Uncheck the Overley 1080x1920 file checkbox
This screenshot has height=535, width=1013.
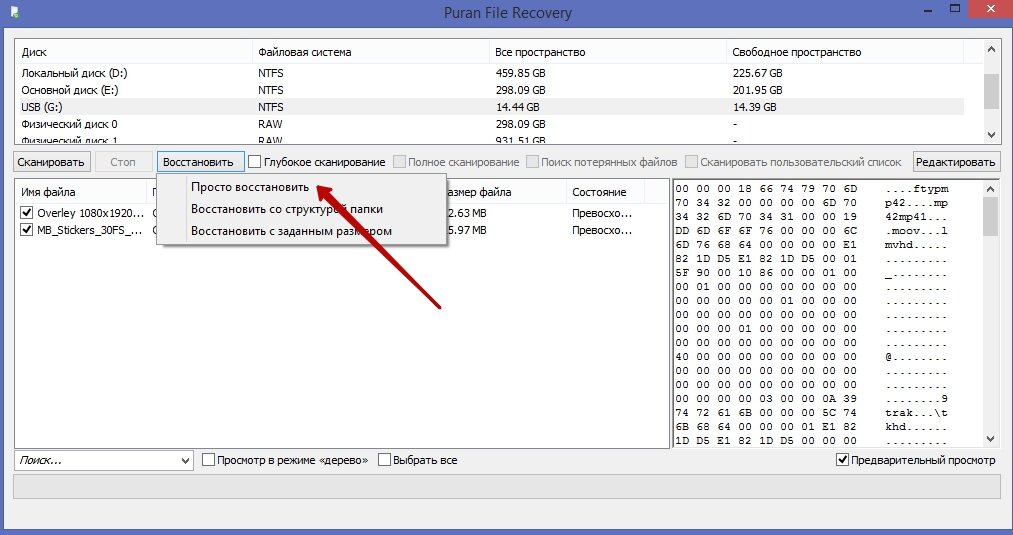[26, 213]
